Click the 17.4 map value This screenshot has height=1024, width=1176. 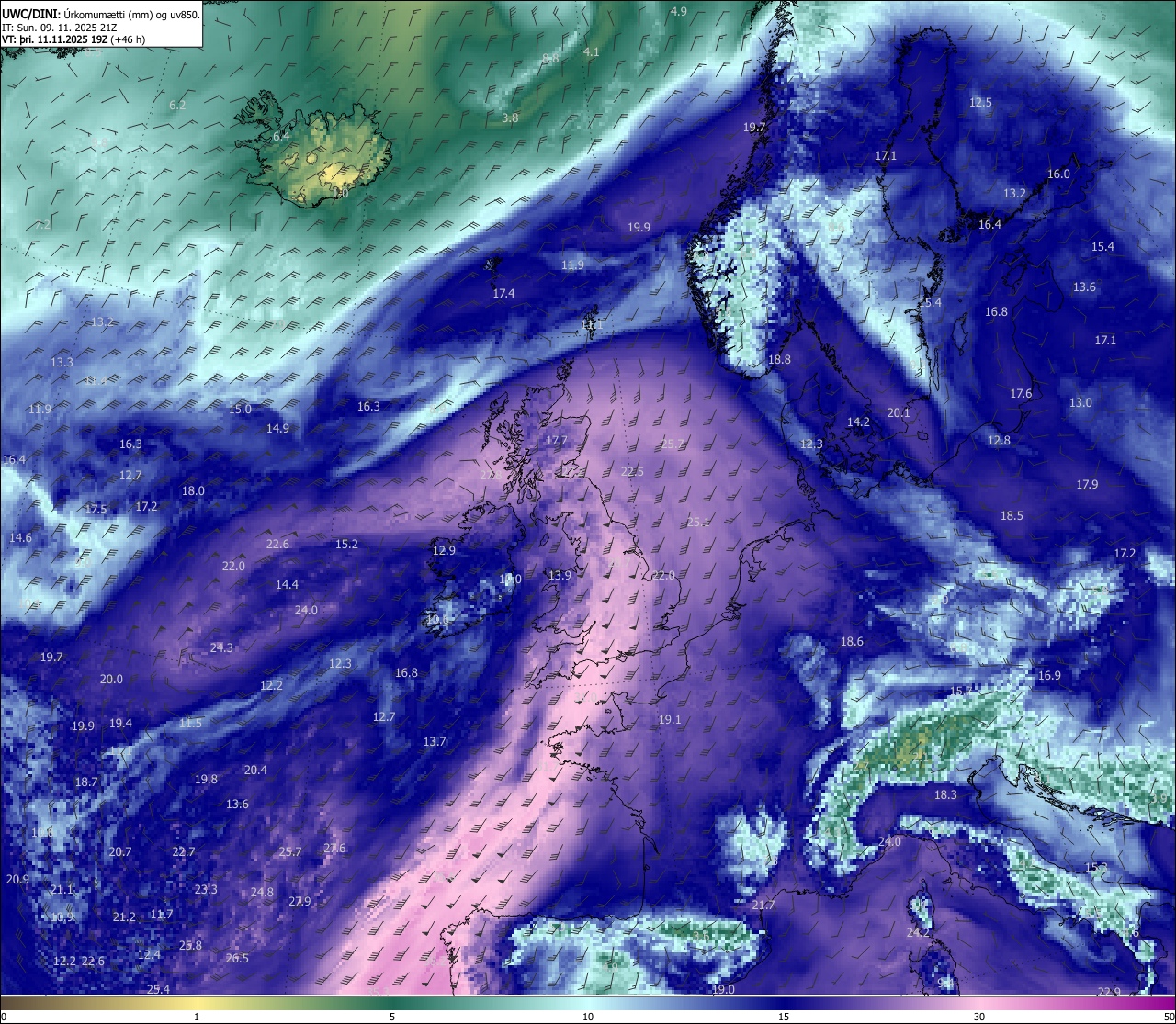(x=503, y=294)
